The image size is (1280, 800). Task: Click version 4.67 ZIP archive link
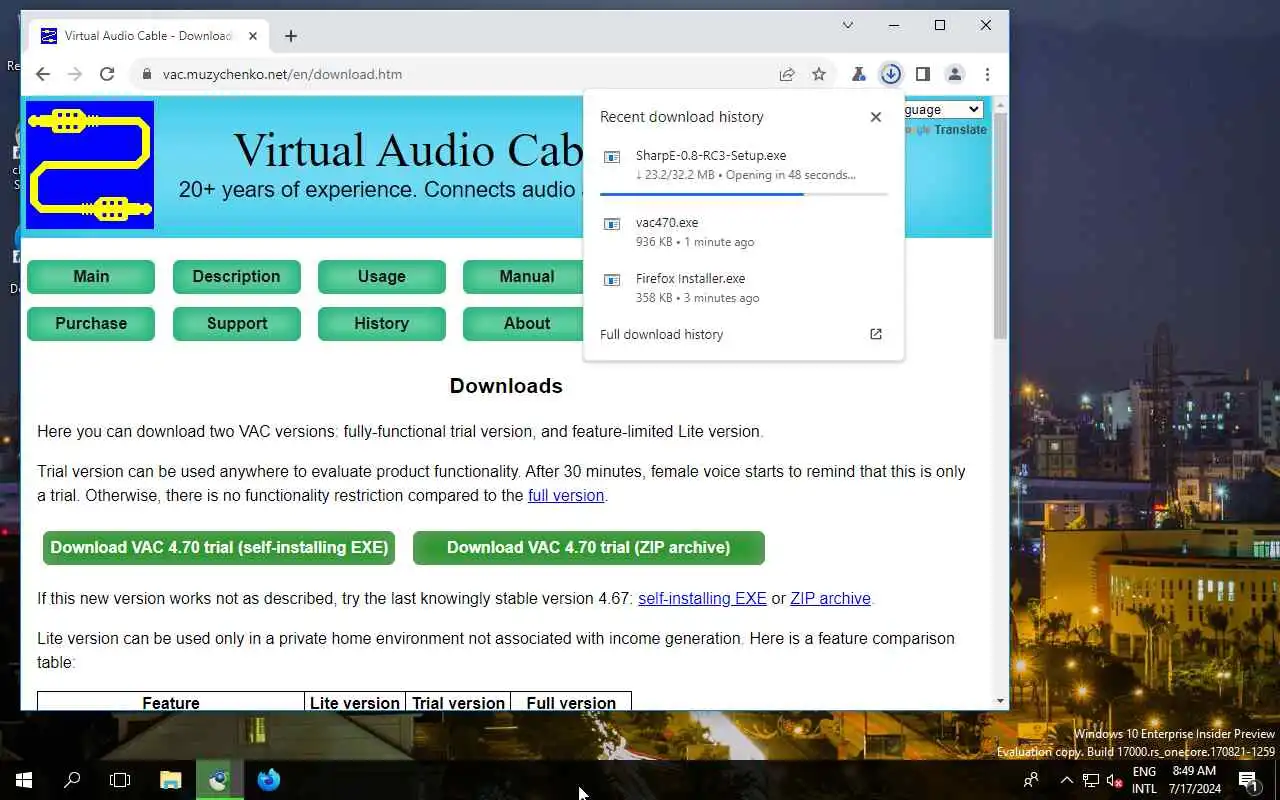pos(830,599)
